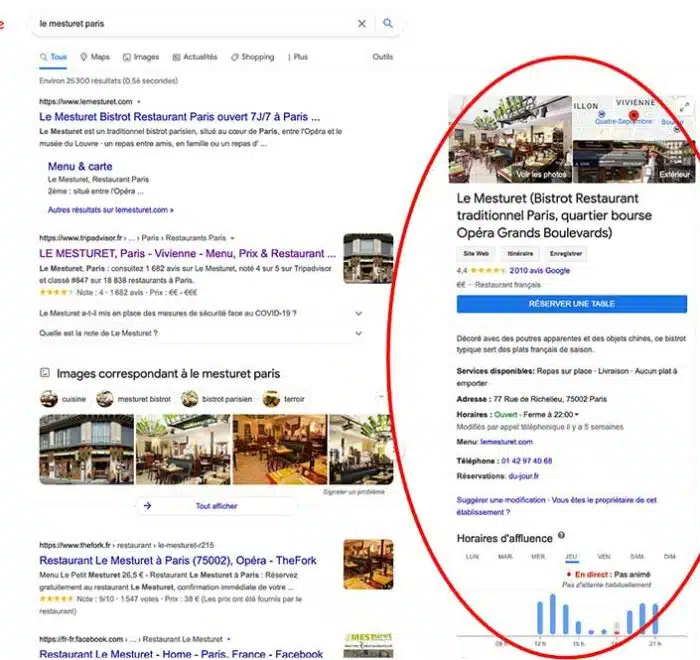Image resolution: width=700 pixels, height=660 pixels.
Task: Click the 'cuisine' image filter chip
Action: click(x=64, y=399)
